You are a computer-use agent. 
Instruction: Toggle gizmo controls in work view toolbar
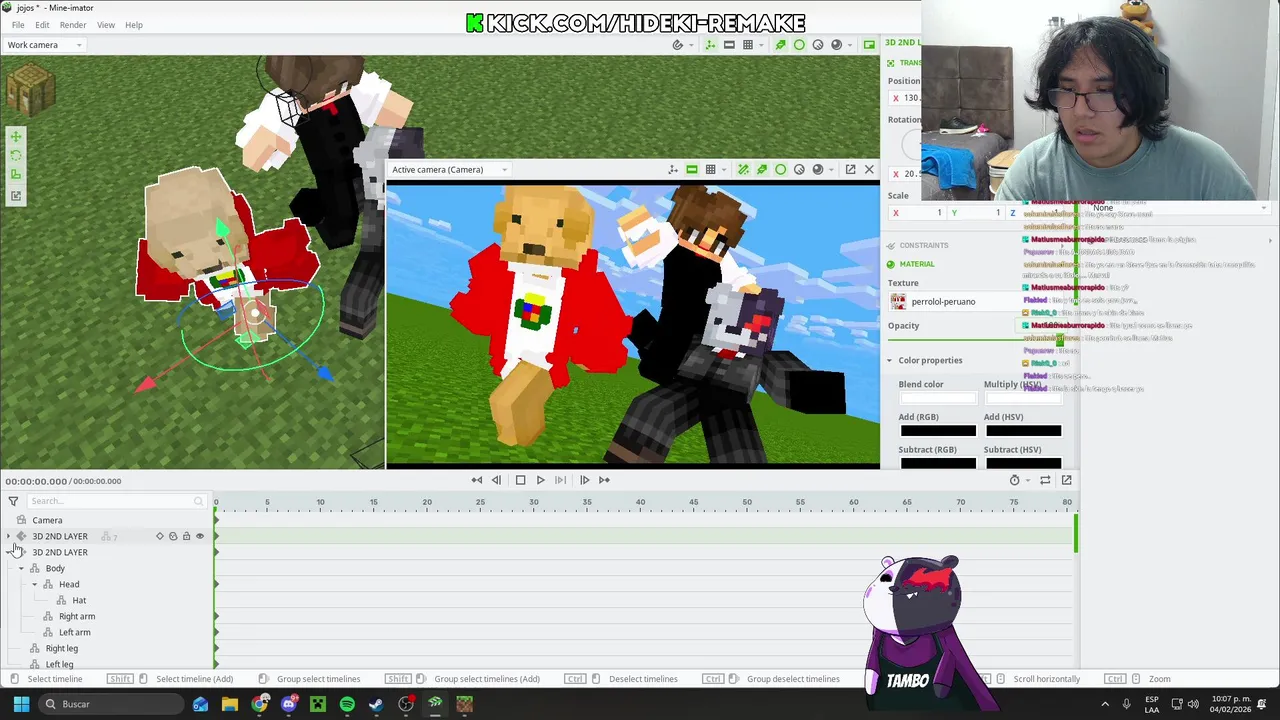(710, 45)
